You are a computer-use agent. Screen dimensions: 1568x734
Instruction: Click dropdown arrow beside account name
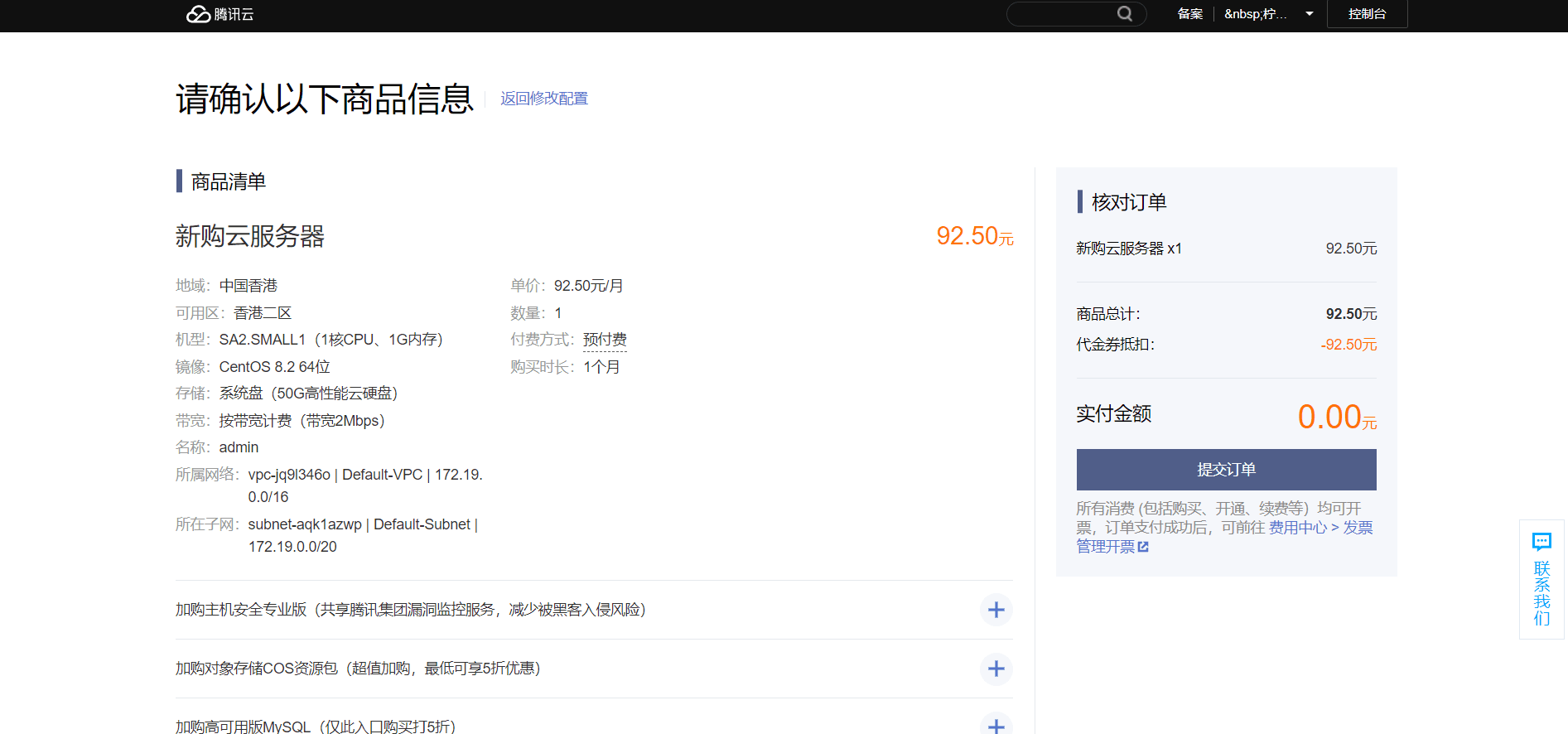click(x=1310, y=14)
